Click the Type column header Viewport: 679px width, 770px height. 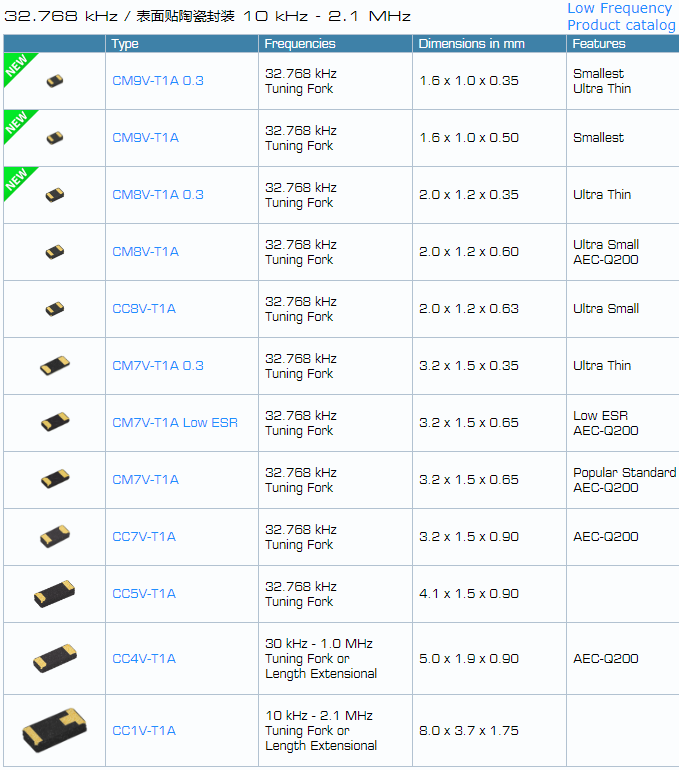[x=125, y=44]
